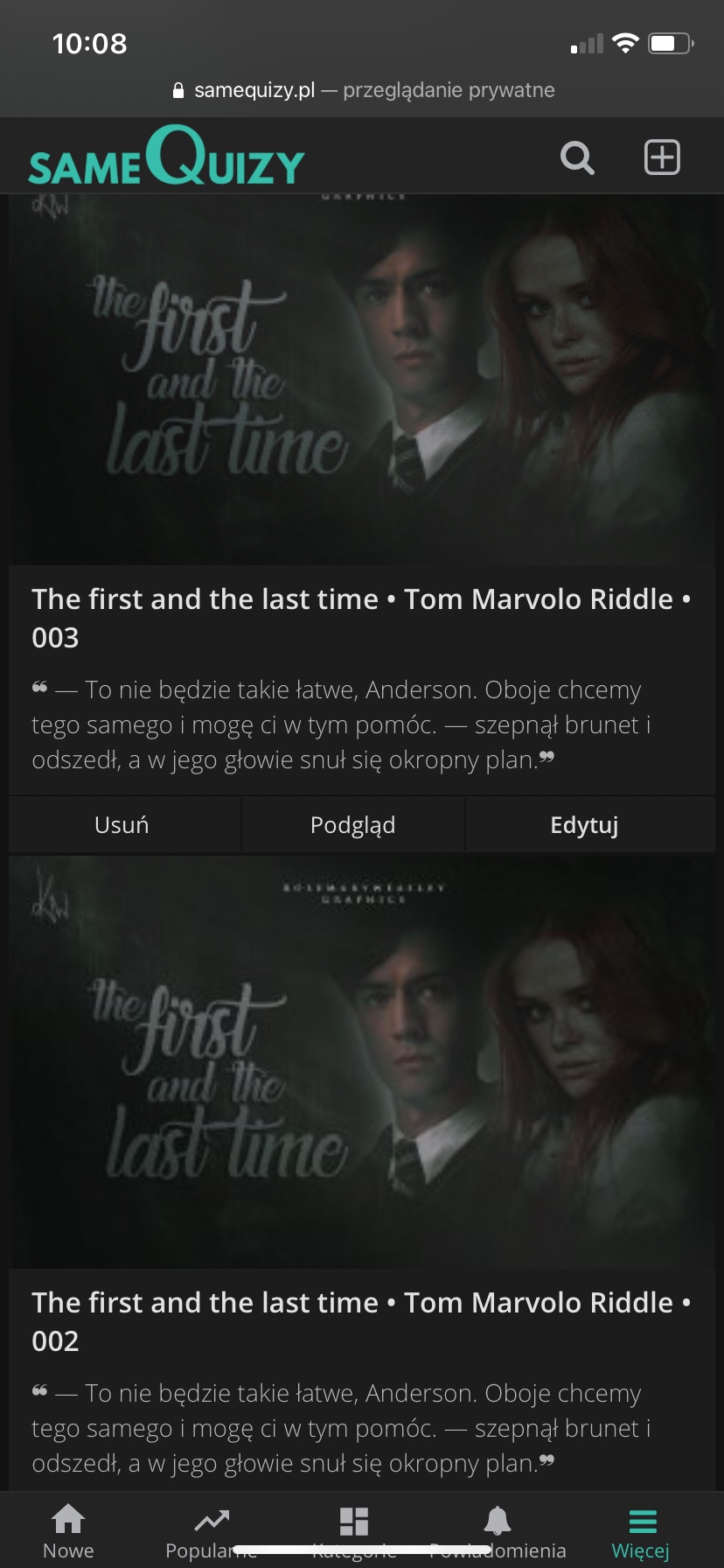
Task: Open title of Tom Marvolo Riddle 003
Action: click(x=362, y=618)
